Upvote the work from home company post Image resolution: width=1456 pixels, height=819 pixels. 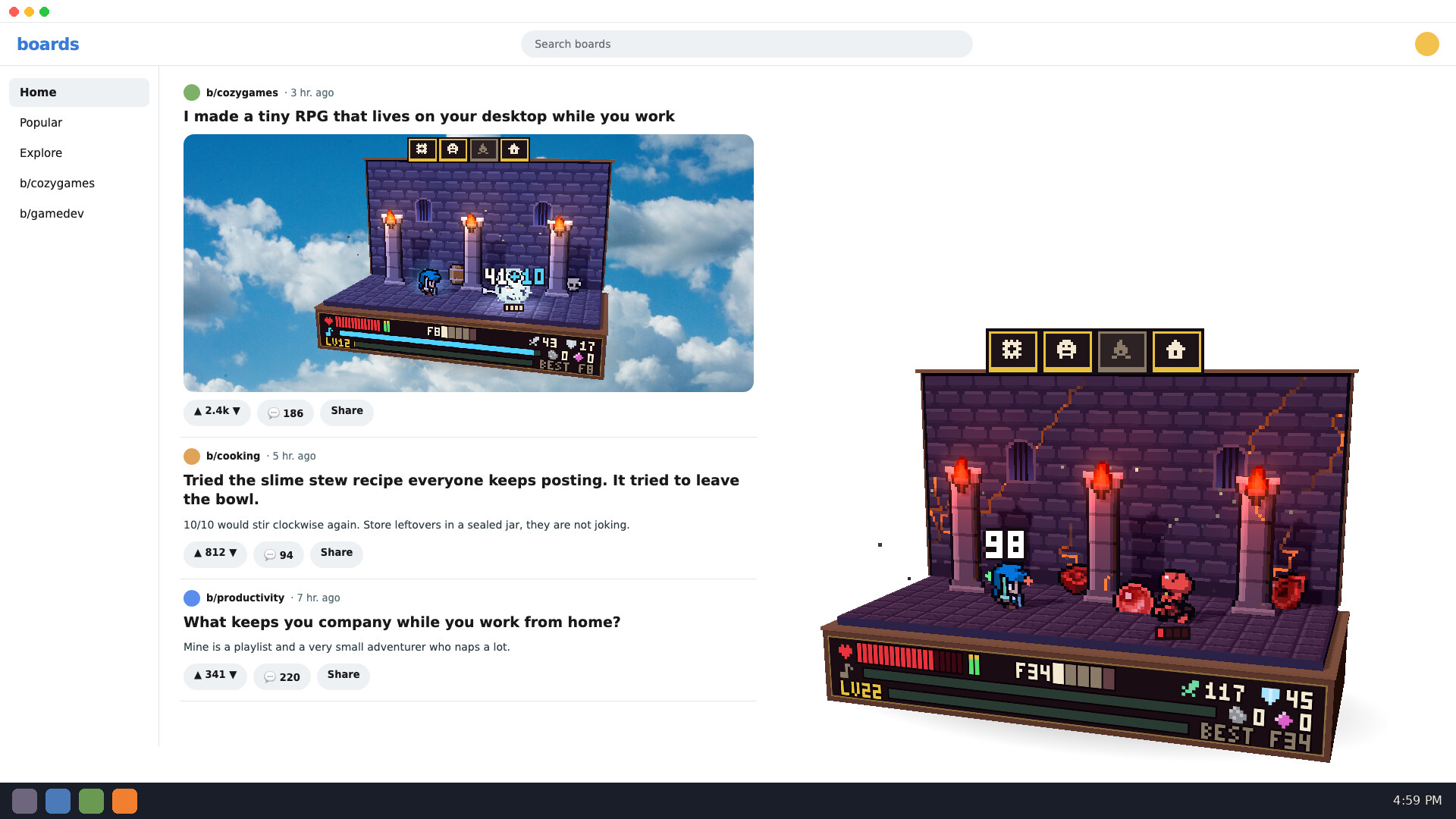(x=198, y=675)
